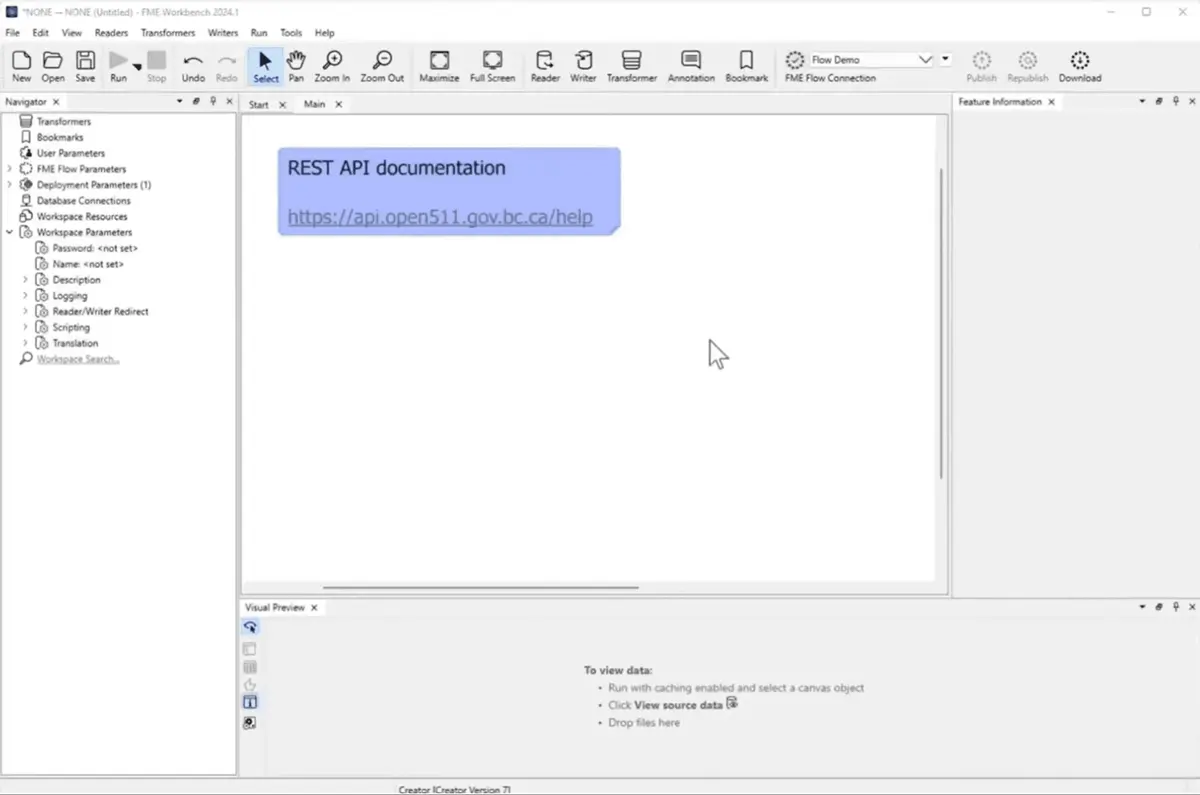Open the Tools menu
Screen dimensions: 1200x795
291,33
